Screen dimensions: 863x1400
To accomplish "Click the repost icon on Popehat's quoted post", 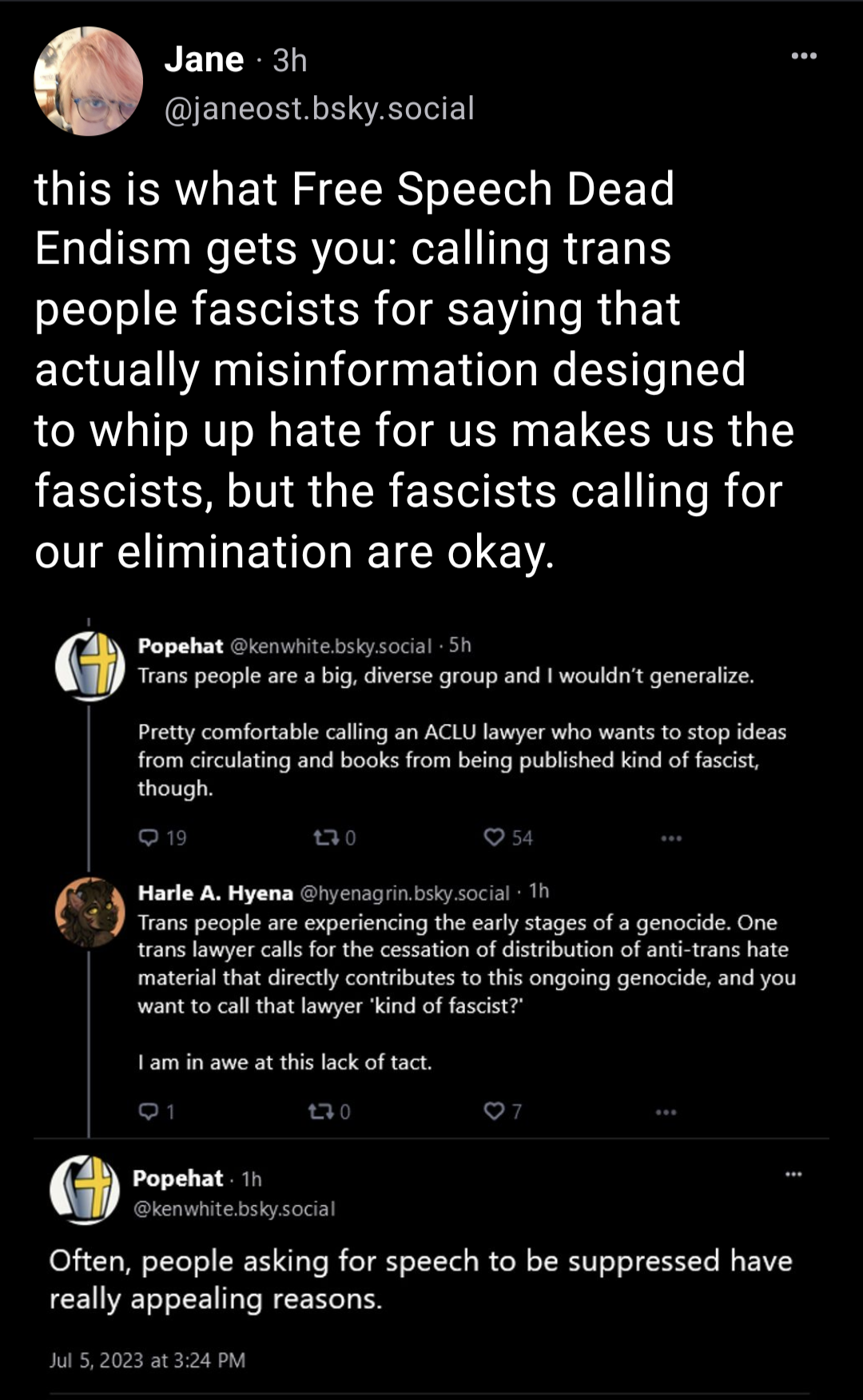I will pos(324,837).
